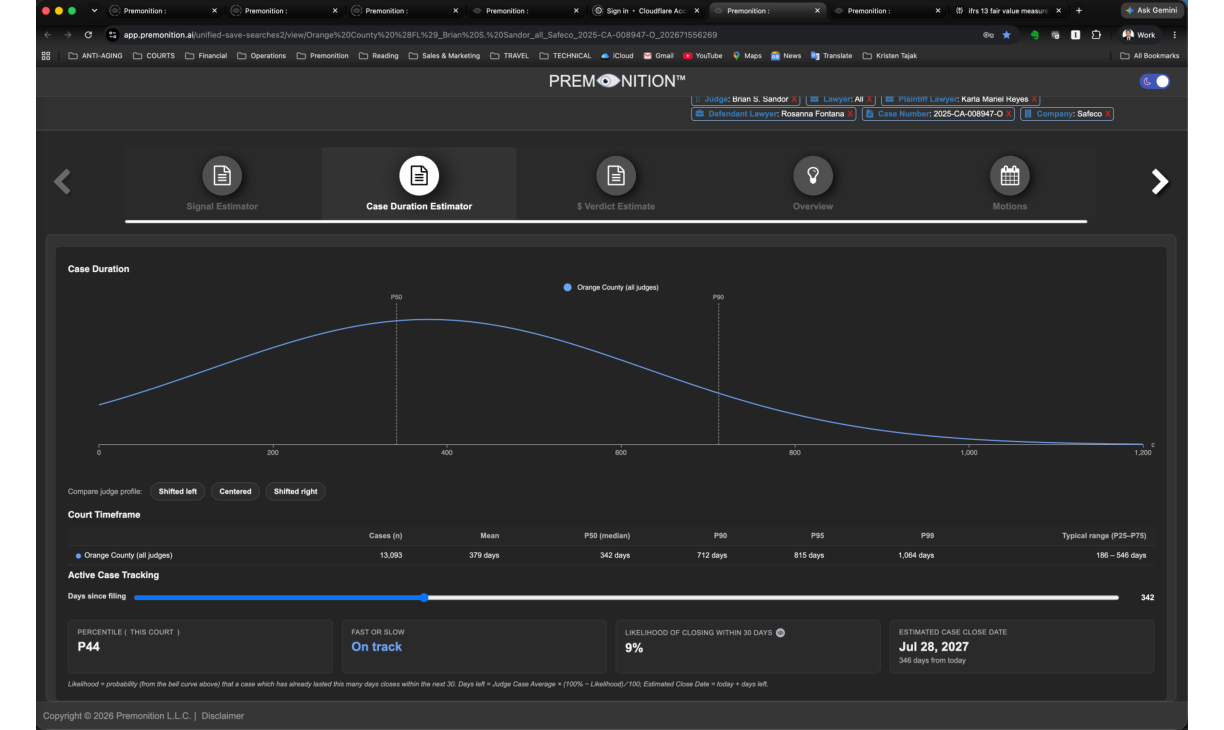
Task: Select the Shifted right judge profile
Action: click(x=296, y=491)
